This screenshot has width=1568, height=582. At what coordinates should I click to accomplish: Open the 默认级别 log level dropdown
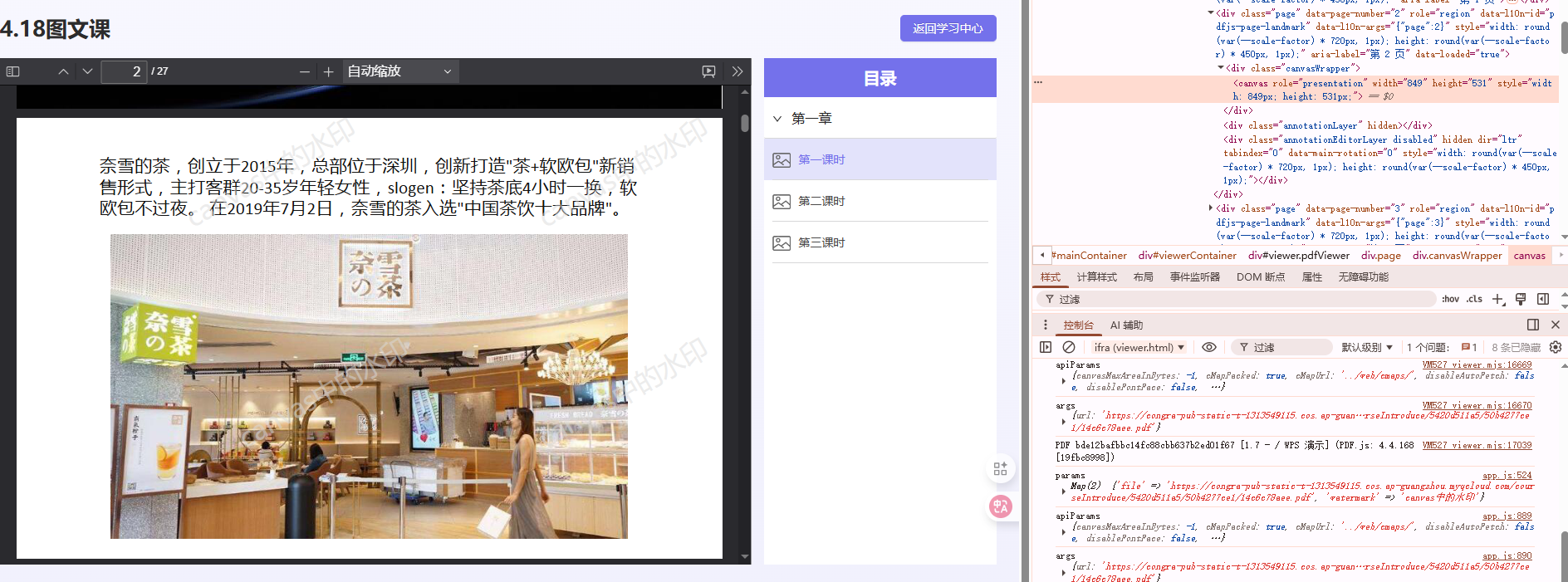[1367, 347]
